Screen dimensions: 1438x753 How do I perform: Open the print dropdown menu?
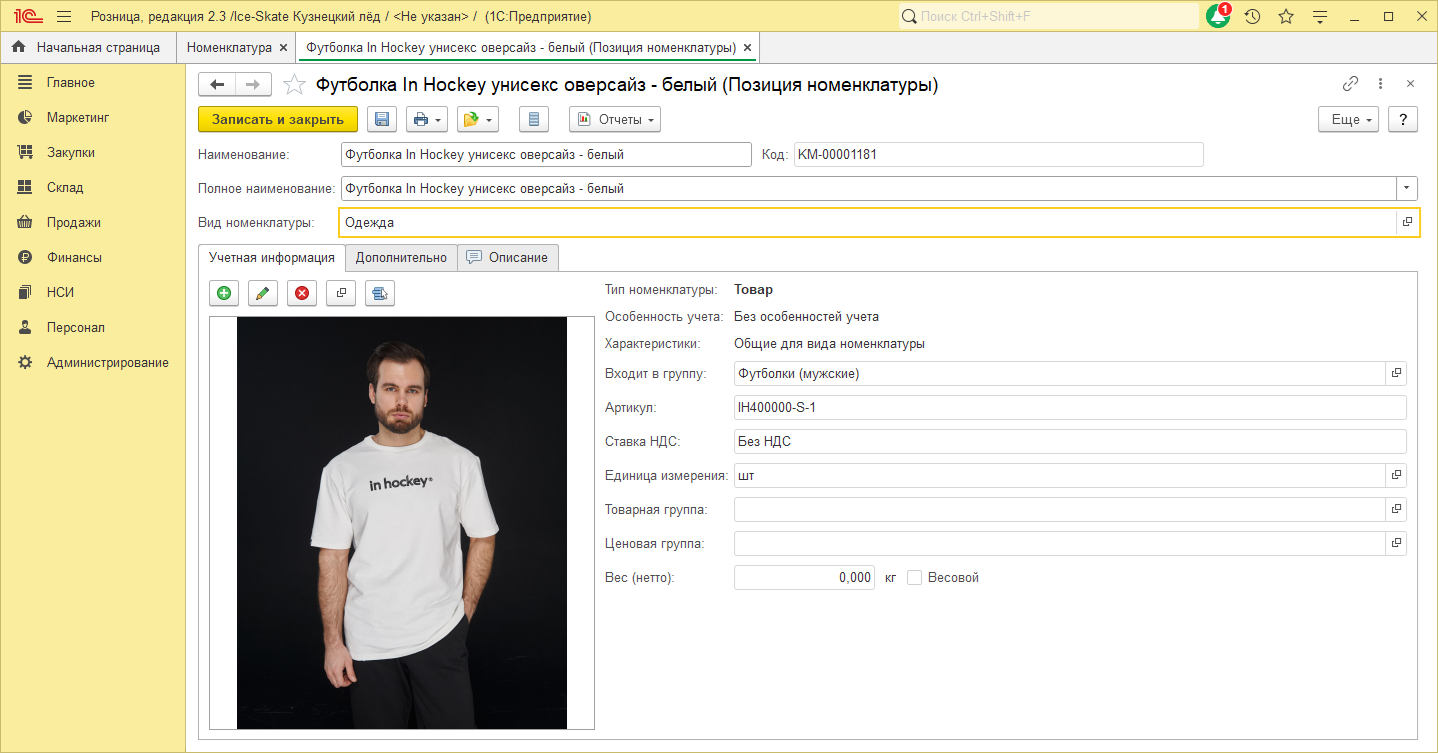[427, 119]
